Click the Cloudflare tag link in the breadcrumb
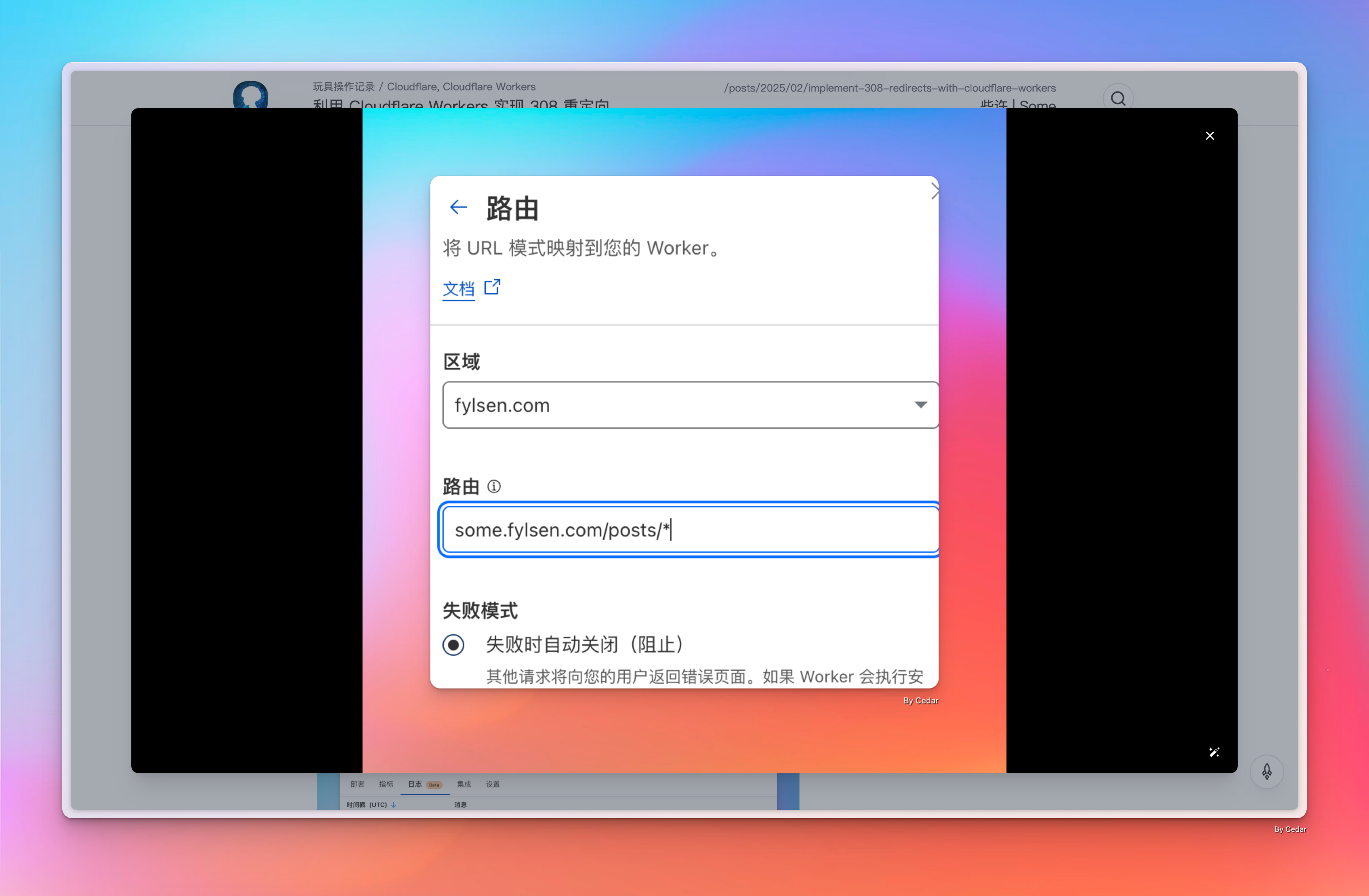 412,86
